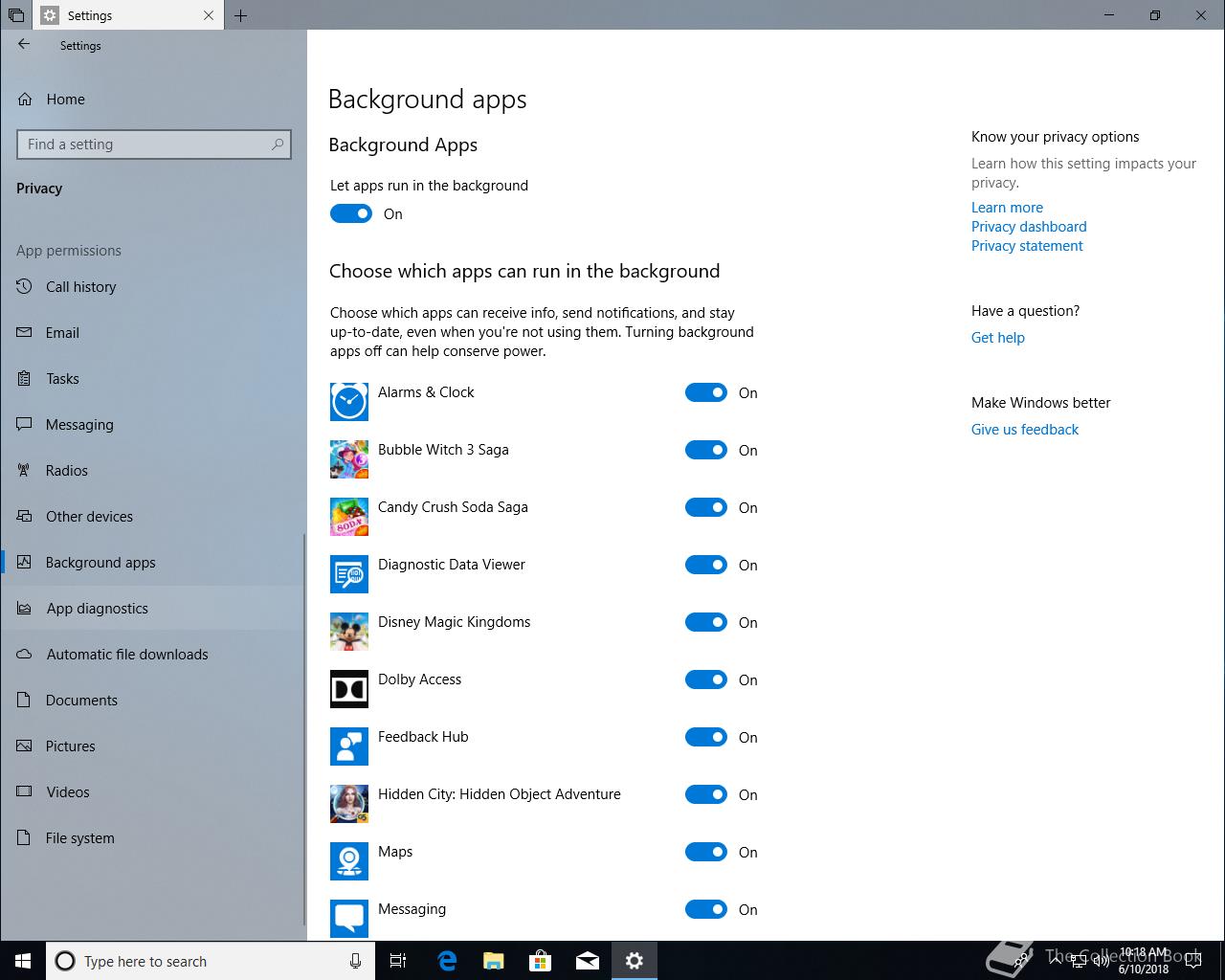
Task: Click the Candy Crush Soda Saga icon
Action: click(x=349, y=517)
